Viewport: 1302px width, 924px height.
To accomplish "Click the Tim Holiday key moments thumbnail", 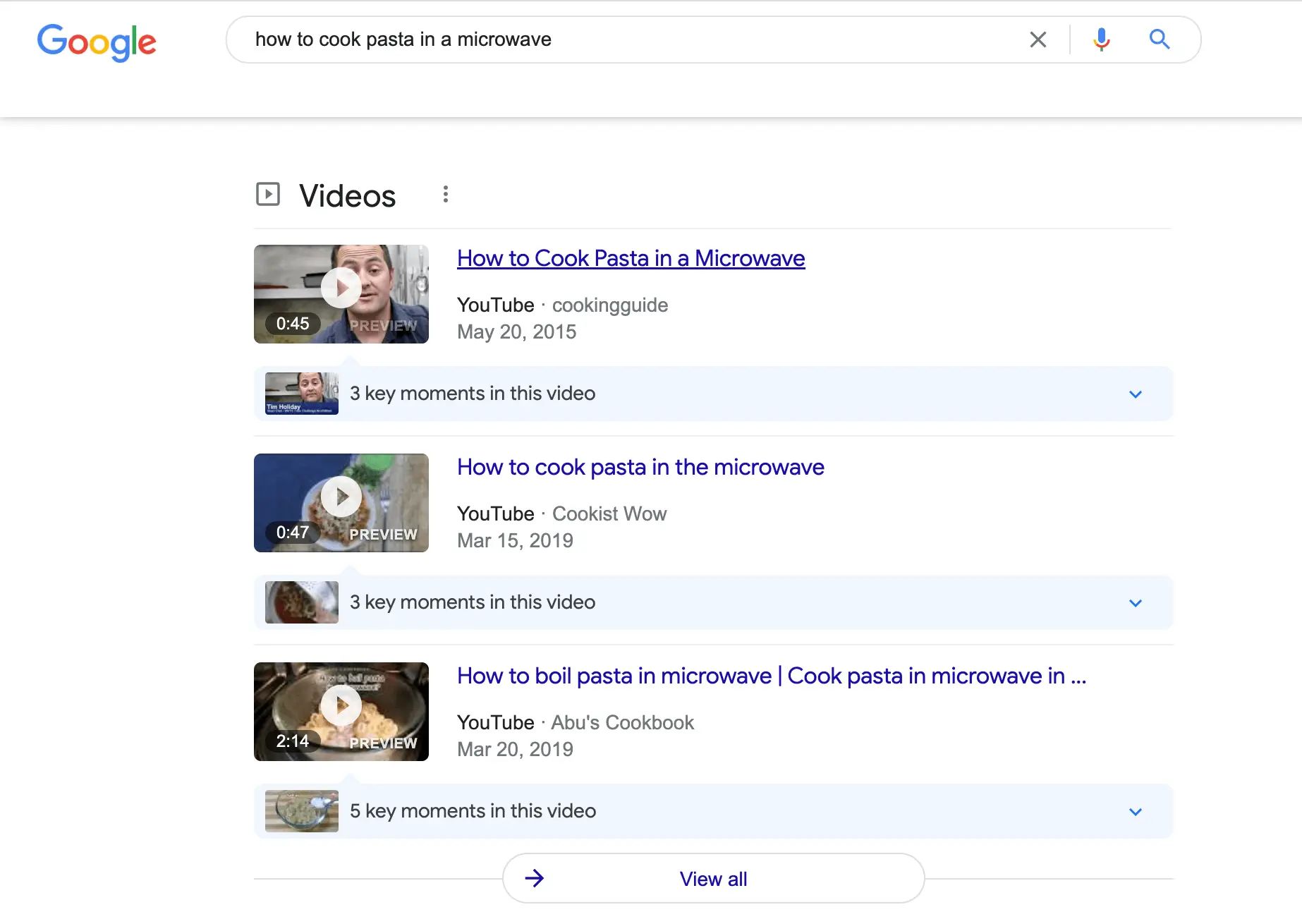I will [302, 394].
